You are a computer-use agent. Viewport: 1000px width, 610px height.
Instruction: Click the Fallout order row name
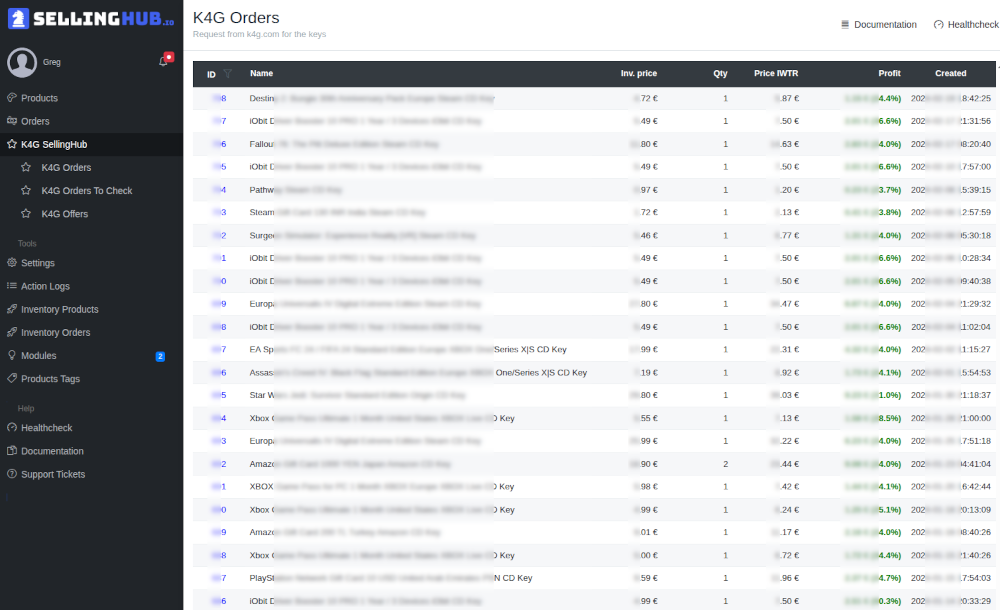coord(344,144)
